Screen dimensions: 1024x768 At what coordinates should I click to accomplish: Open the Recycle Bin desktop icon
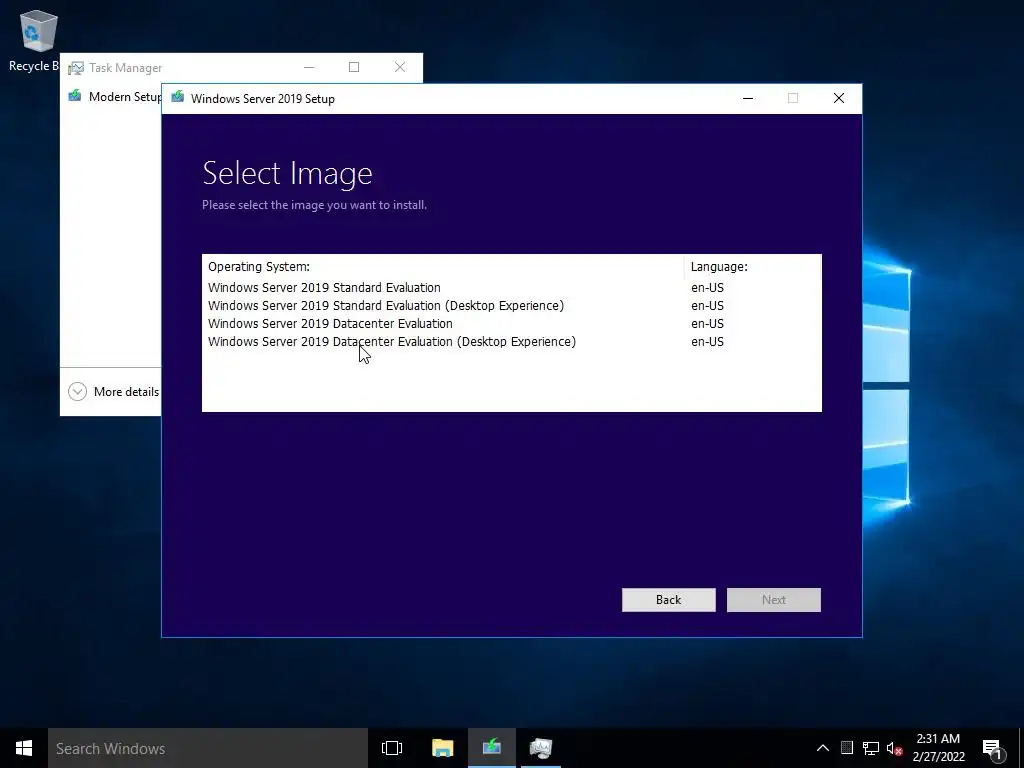[36, 40]
